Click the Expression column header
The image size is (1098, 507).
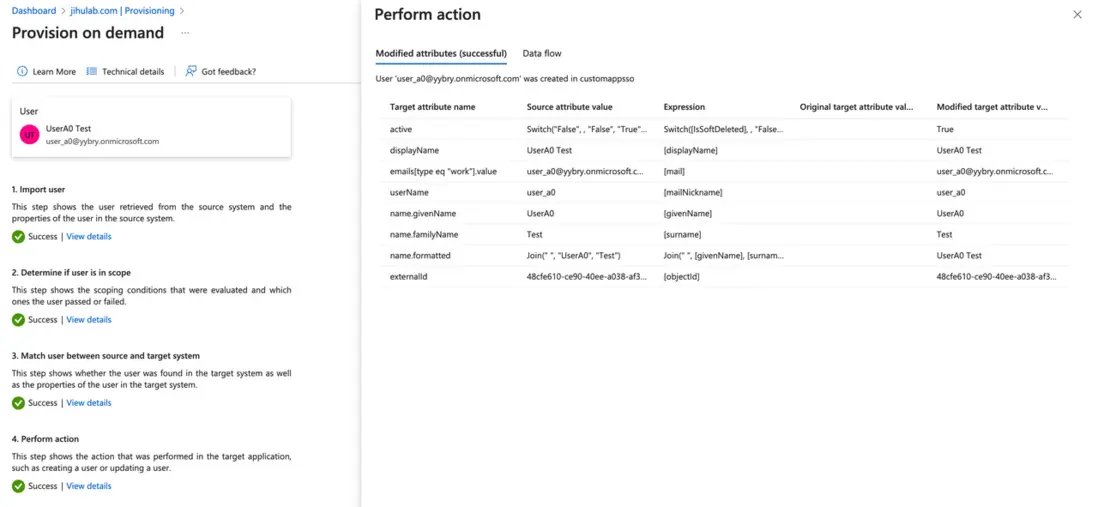684,107
